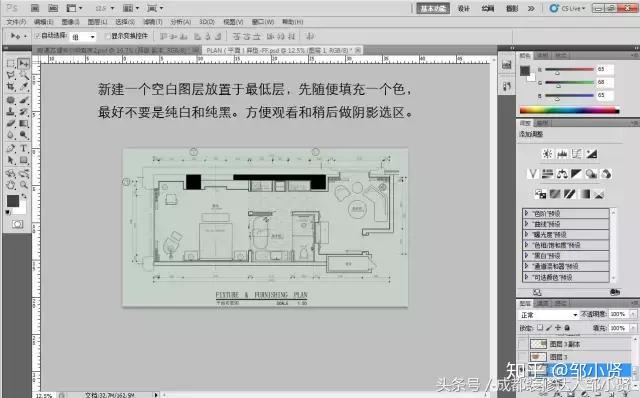Image resolution: width=640 pixels, height=398 pixels.
Task: Toggle the 自动选择 checkbox
Action: pos(38,36)
